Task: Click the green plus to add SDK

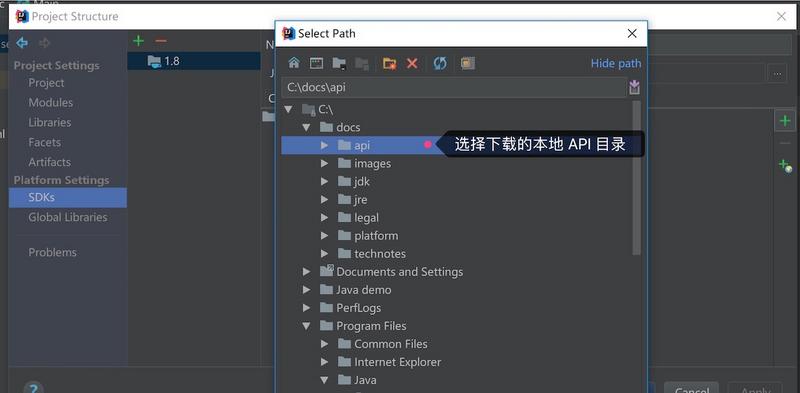Action: (138, 41)
